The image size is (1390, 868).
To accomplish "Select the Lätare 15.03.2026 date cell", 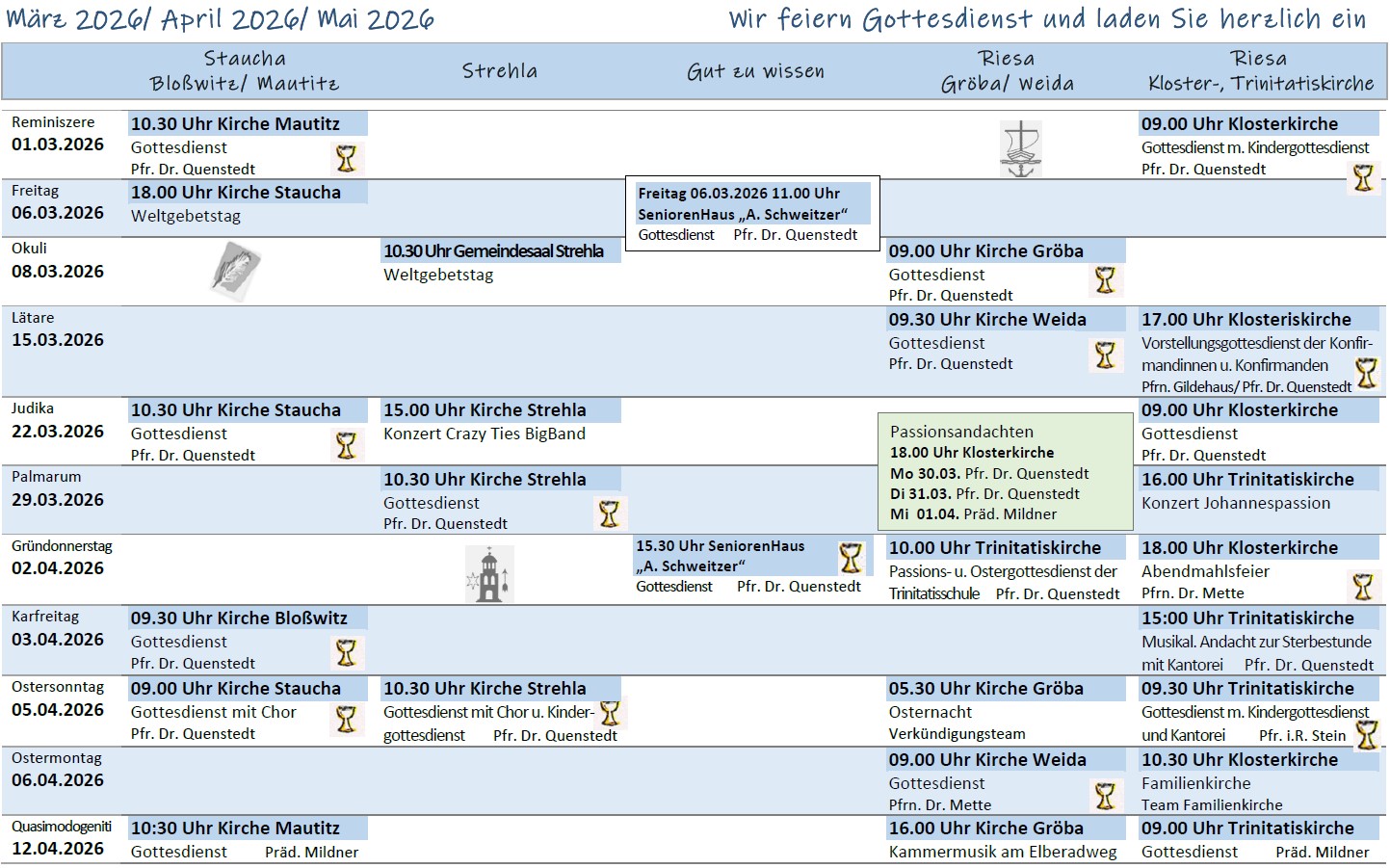I will pos(58,330).
